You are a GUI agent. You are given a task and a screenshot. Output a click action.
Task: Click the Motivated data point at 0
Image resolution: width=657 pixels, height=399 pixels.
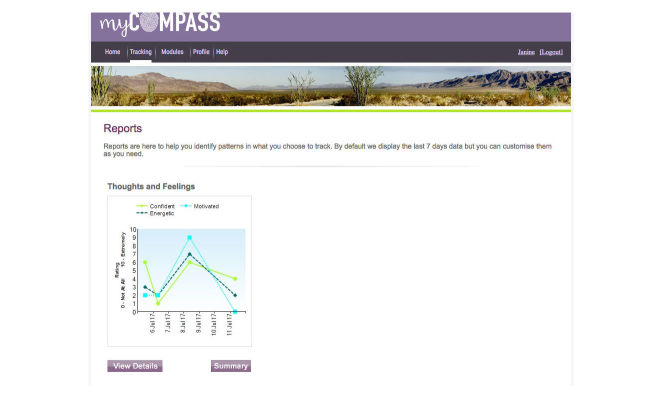click(x=235, y=311)
